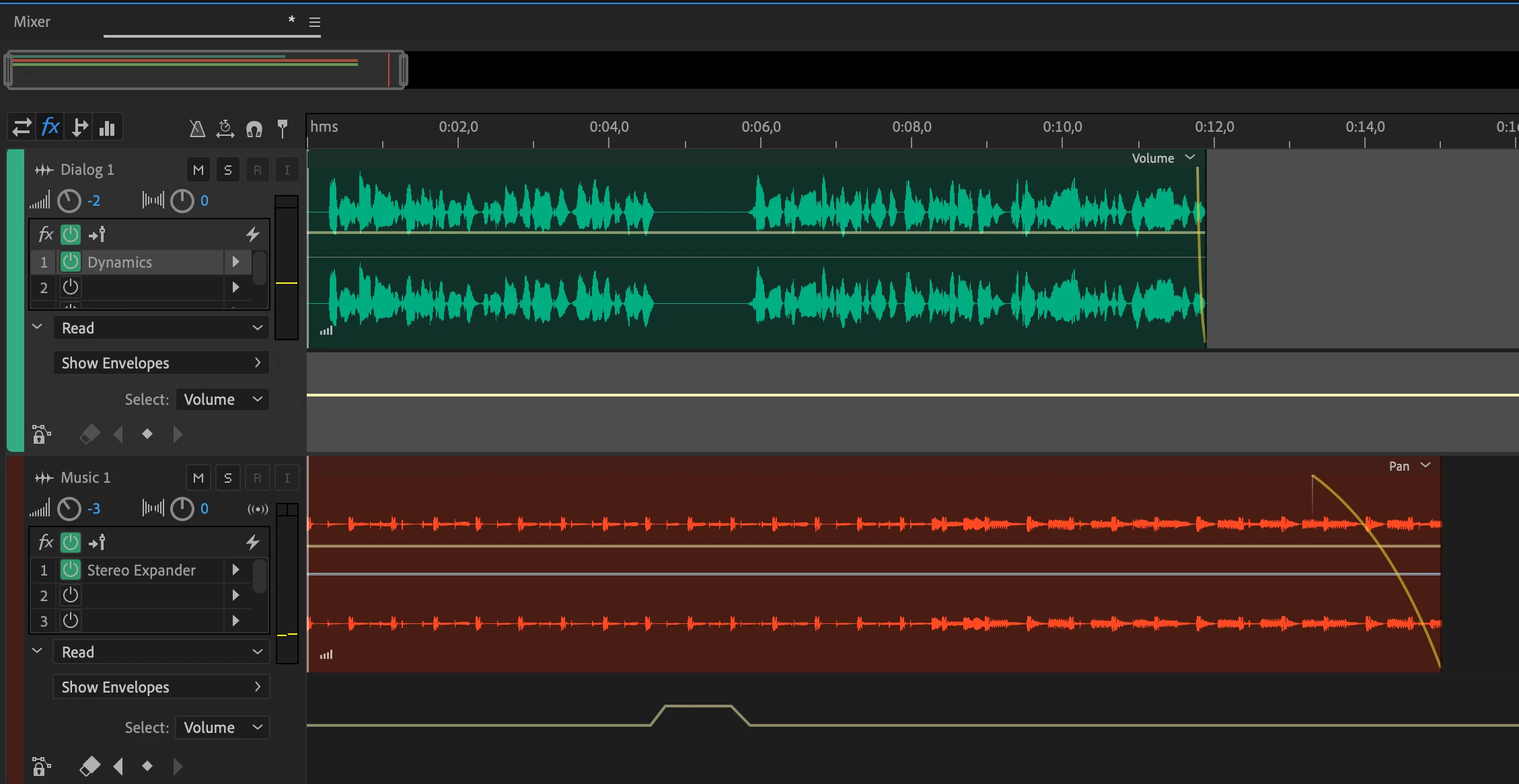Image resolution: width=1519 pixels, height=784 pixels.
Task: Solo the Music 1 track
Action: coord(227,478)
